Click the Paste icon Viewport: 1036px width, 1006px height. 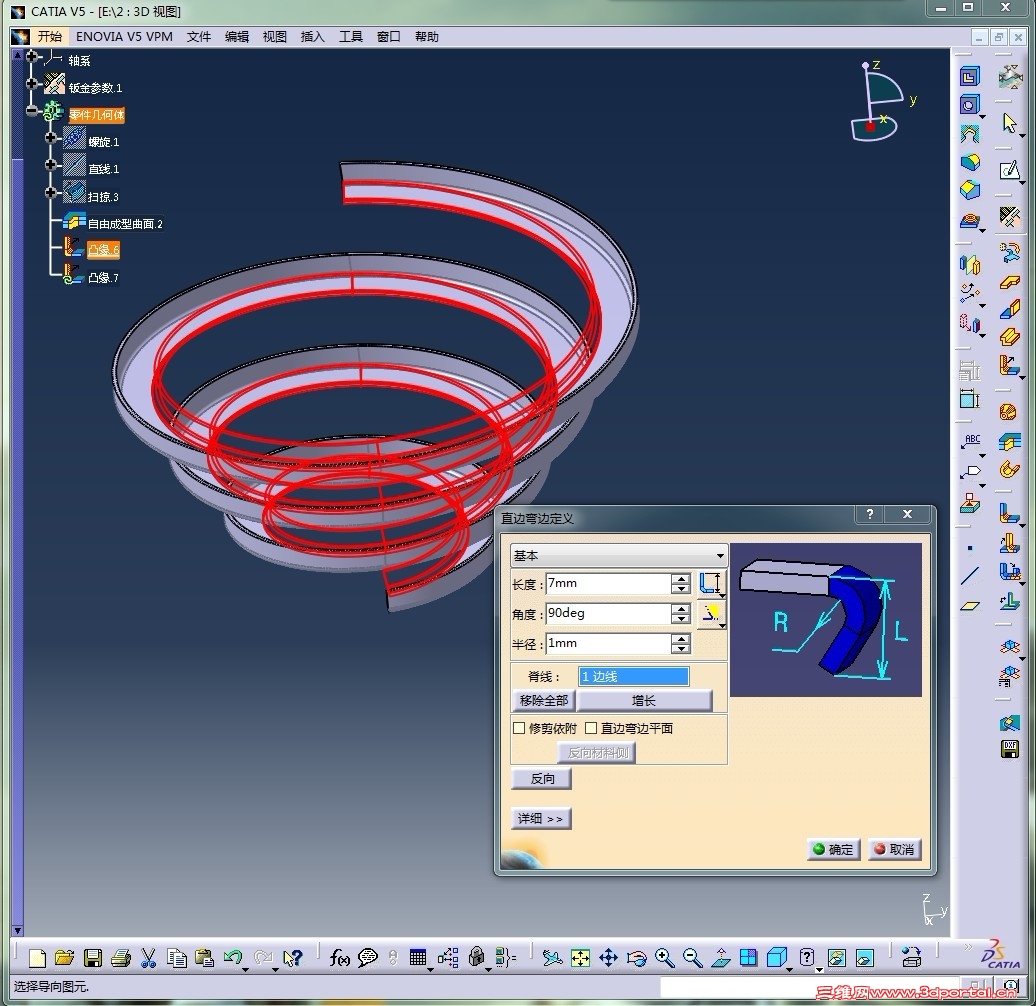pos(204,957)
